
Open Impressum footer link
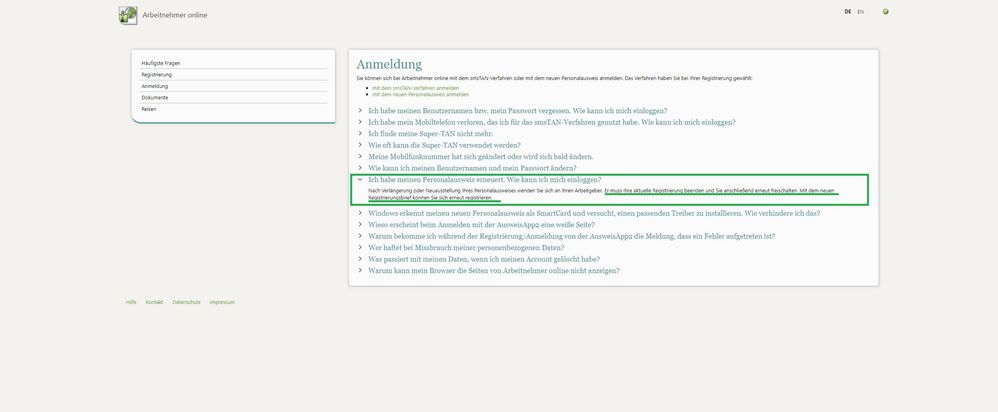point(222,301)
